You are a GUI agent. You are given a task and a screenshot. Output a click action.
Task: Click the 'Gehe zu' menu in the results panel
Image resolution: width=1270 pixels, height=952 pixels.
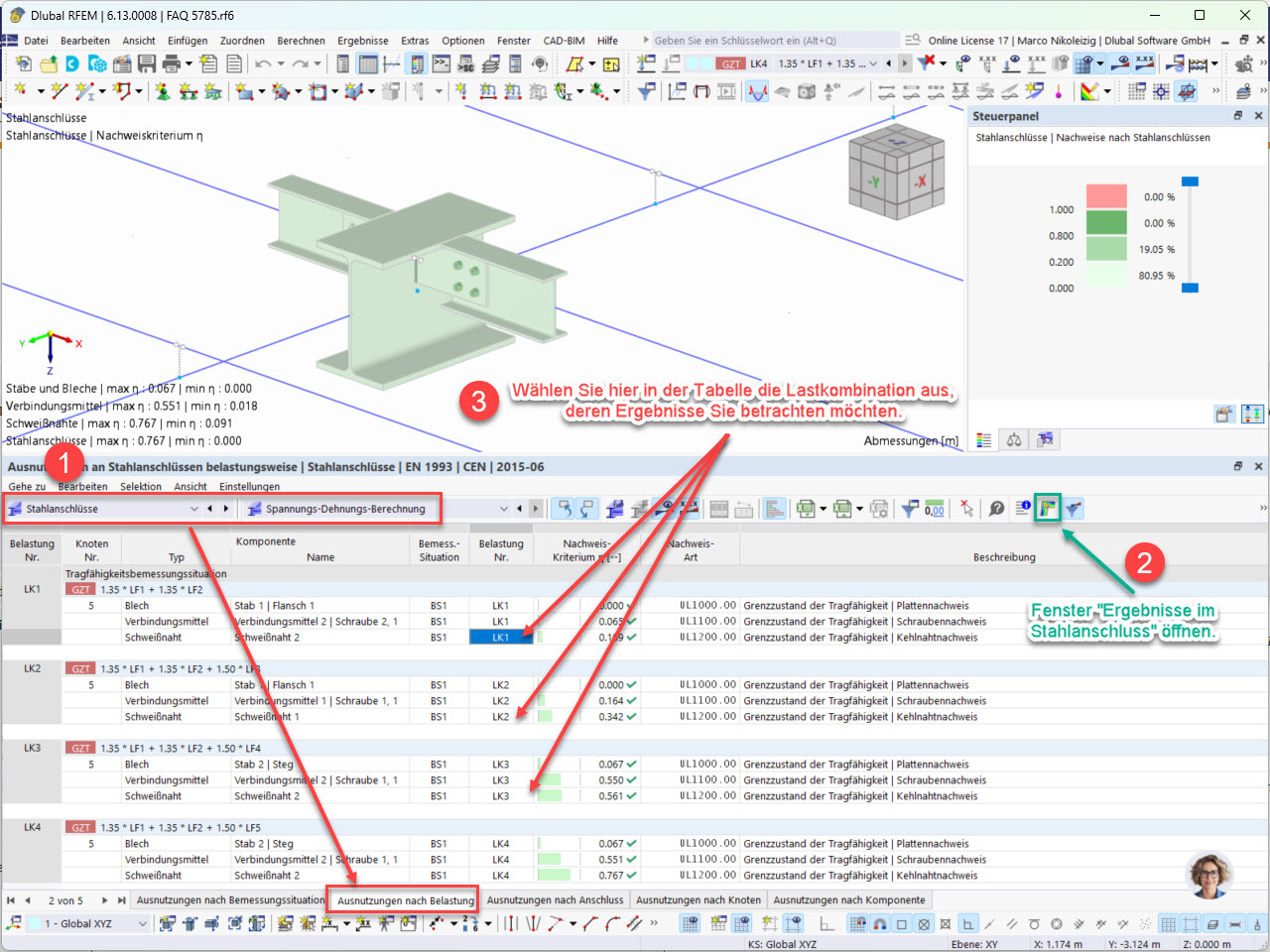pos(28,486)
